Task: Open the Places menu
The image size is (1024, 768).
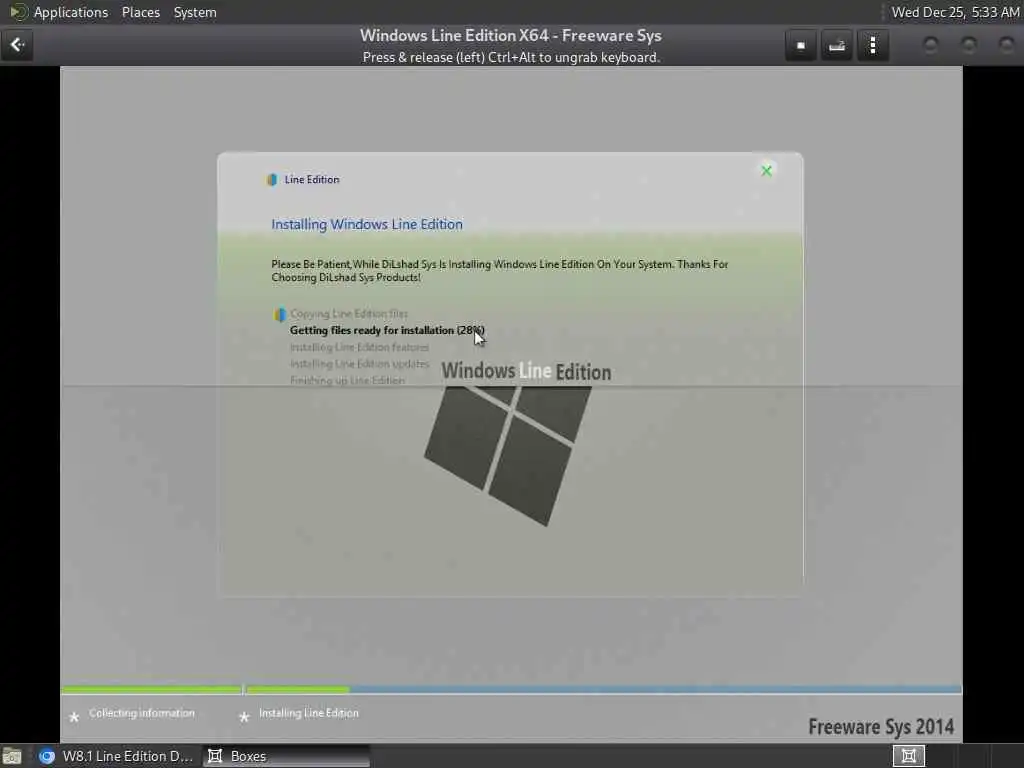Action: click(140, 12)
